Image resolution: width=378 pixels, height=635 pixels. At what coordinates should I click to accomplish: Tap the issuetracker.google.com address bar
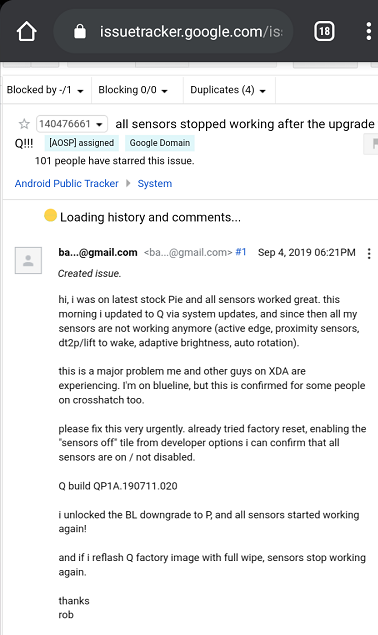point(173,31)
